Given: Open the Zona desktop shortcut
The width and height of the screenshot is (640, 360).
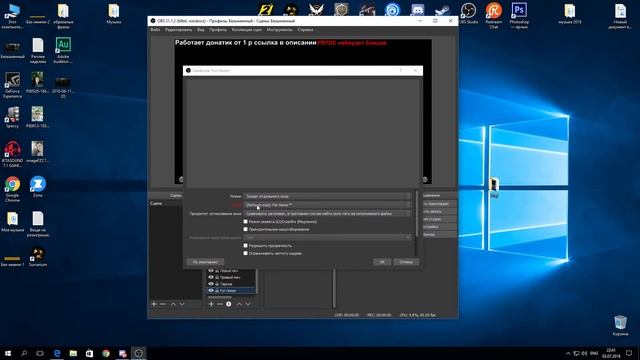Looking at the screenshot, I should (x=38, y=187).
